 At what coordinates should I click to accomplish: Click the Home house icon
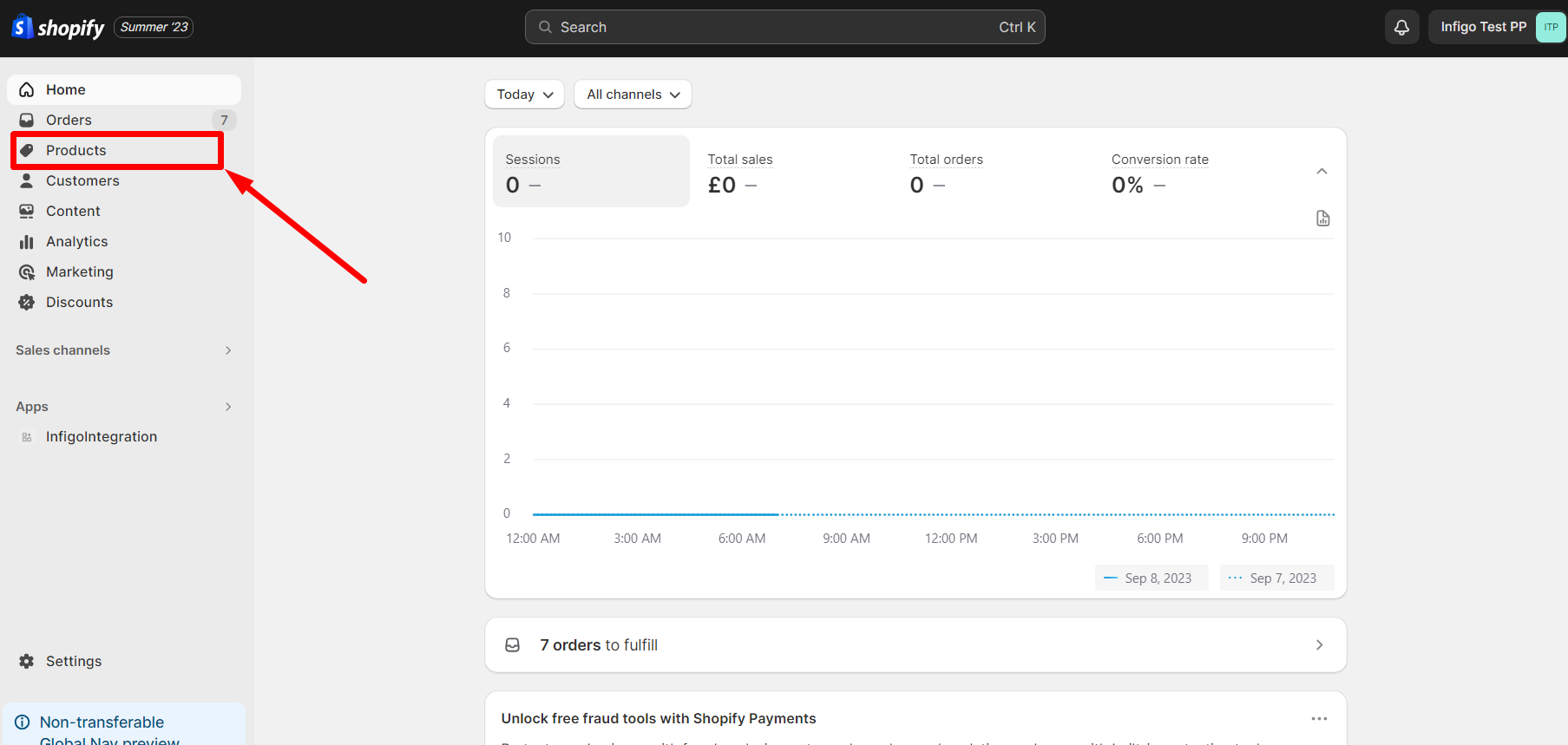click(x=27, y=89)
